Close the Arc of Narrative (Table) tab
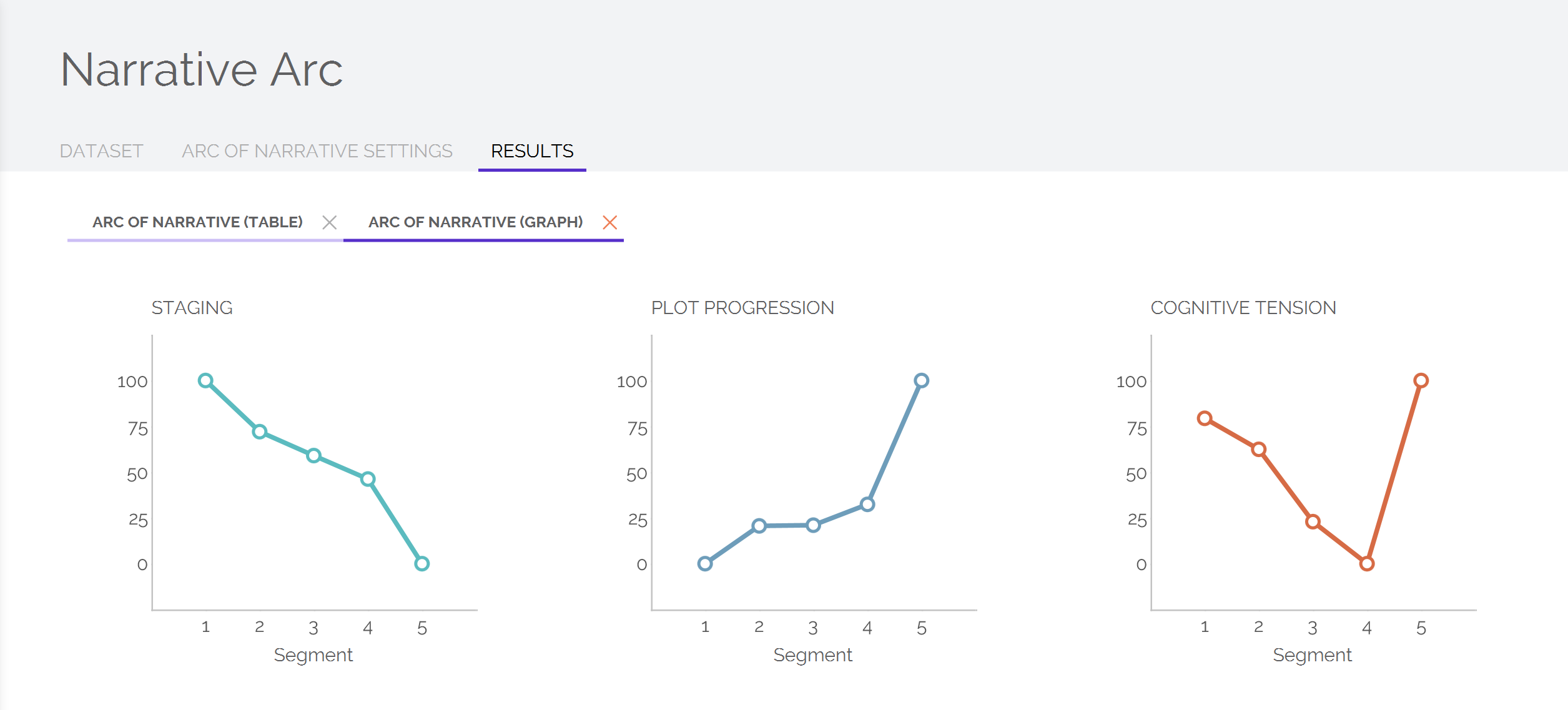Viewport: 1568px width, 710px height. (330, 222)
